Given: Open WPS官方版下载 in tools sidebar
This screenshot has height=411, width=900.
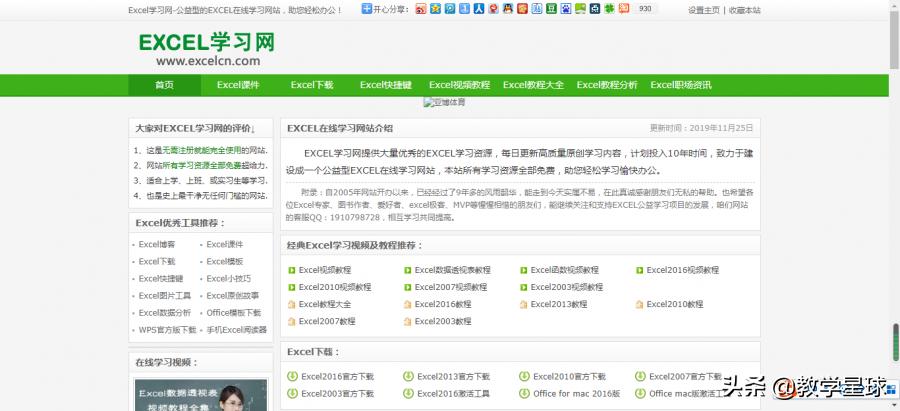Looking at the screenshot, I should (167, 330).
